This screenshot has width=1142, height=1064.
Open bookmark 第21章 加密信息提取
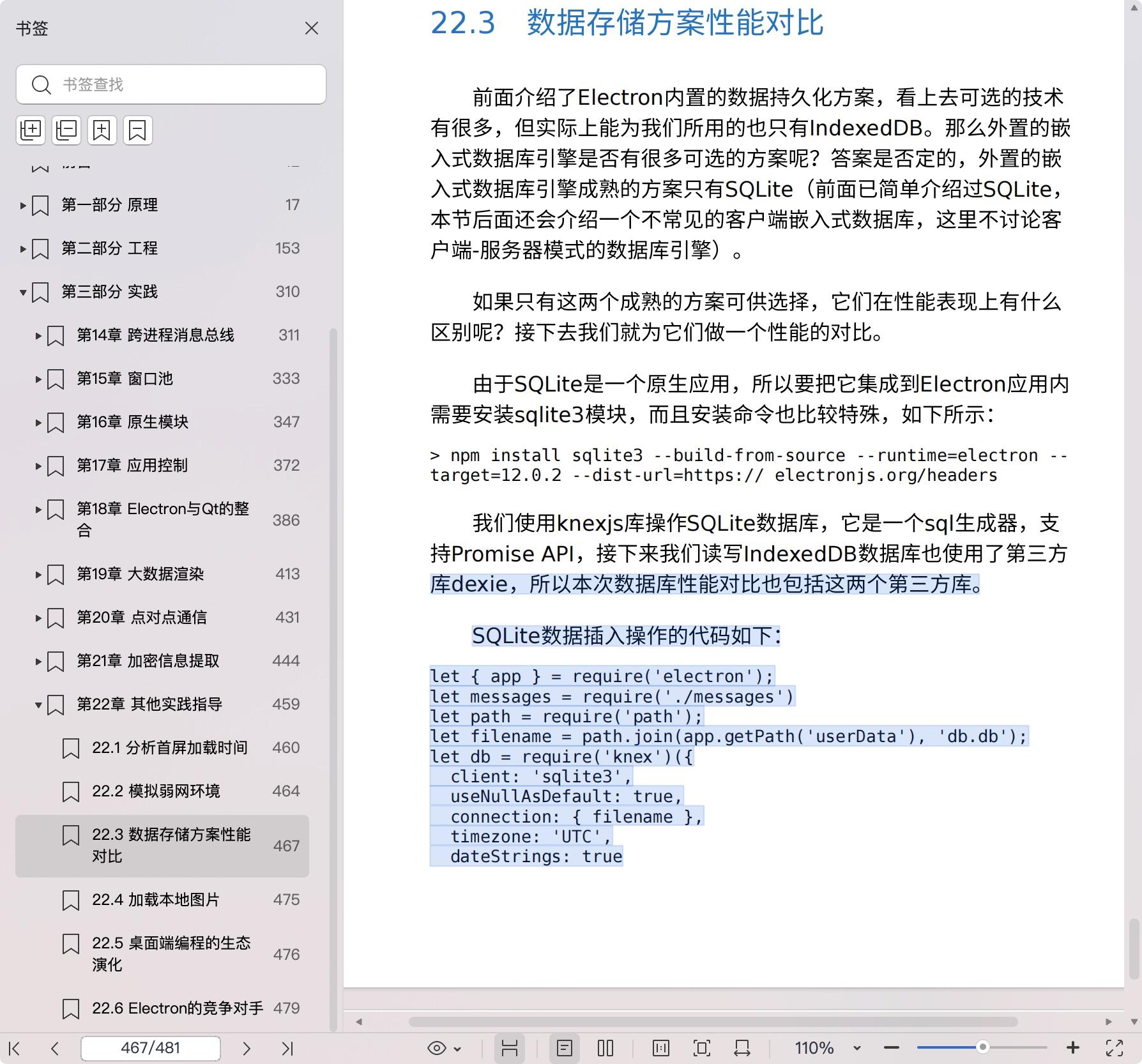(x=148, y=660)
